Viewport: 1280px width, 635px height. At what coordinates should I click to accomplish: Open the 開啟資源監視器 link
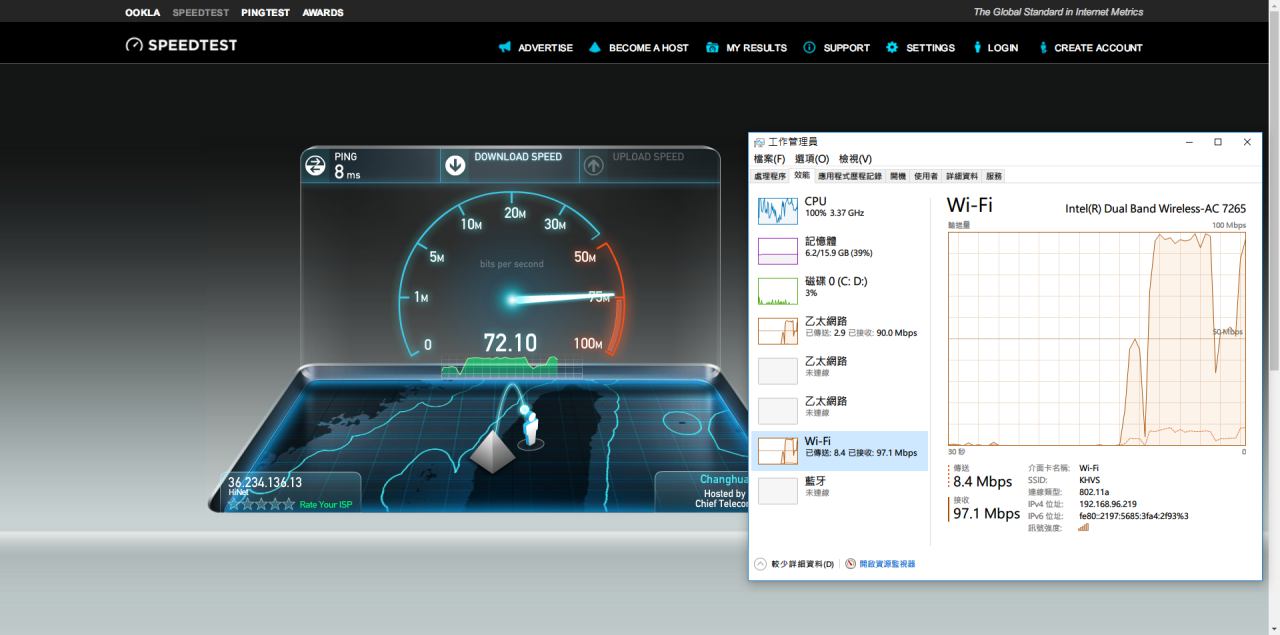point(887,564)
